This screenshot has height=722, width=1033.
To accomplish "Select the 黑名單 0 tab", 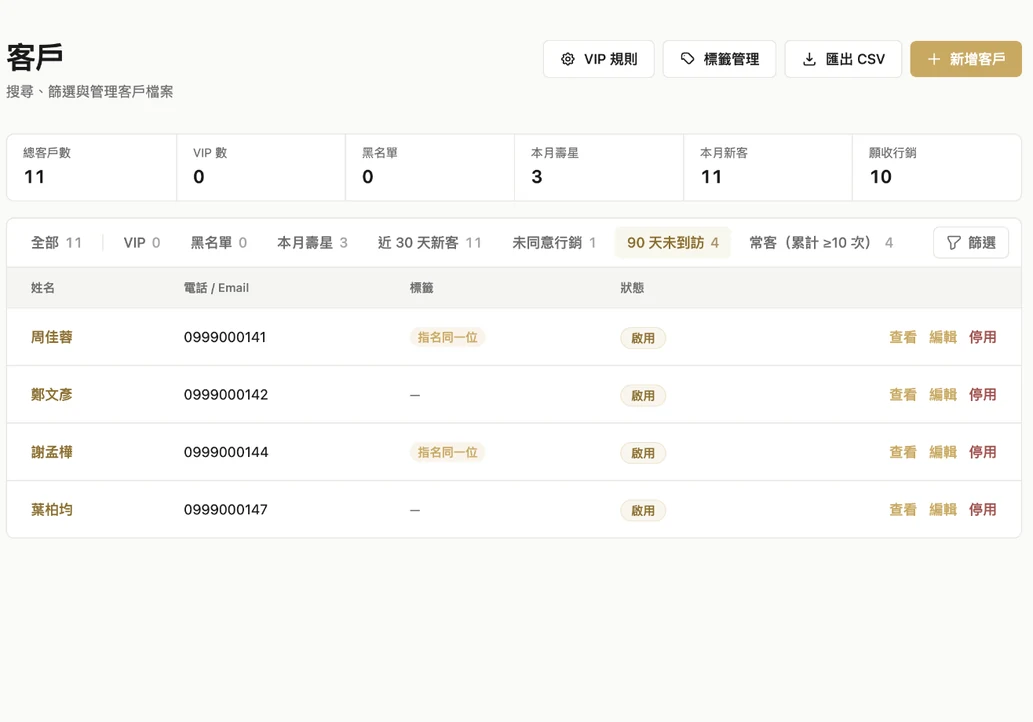I will [x=219, y=243].
